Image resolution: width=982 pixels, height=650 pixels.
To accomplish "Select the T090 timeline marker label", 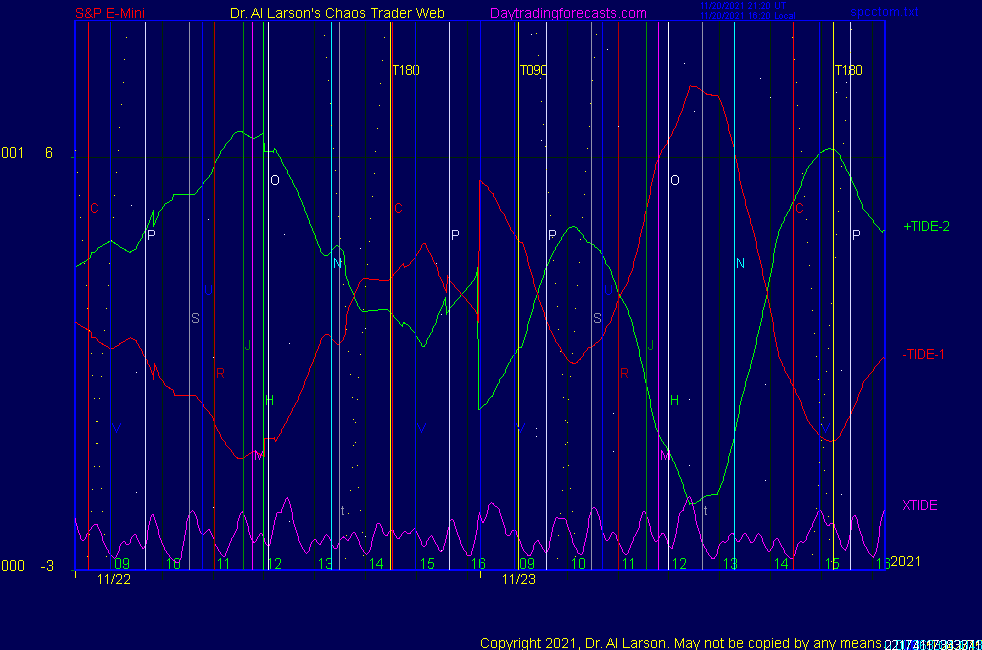I will pyautogui.click(x=533, y=71).
